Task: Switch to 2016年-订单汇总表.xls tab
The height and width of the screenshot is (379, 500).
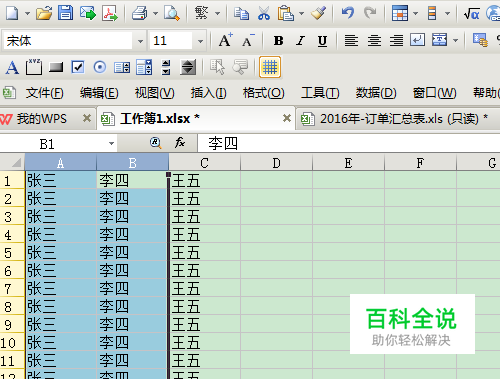Action: coord(399,119)
